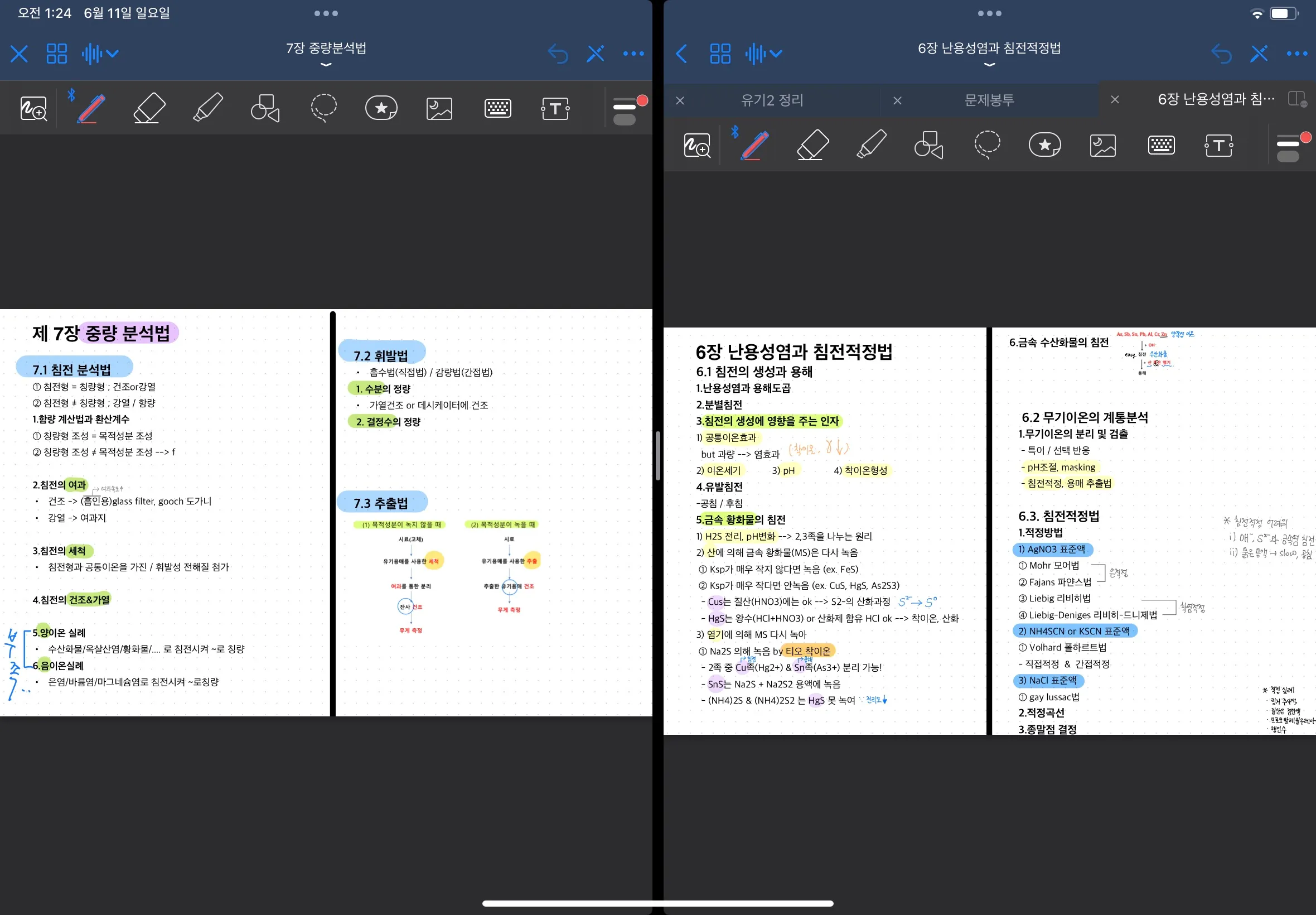Tap the undo arrow in right window

click(1221, 54)
